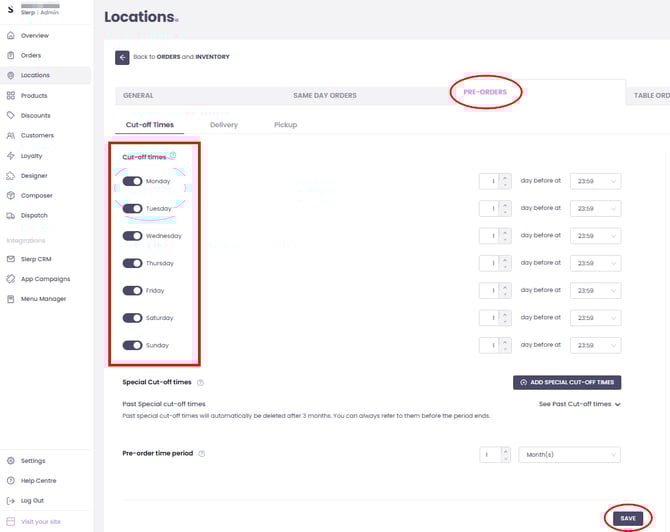Expand See Past Cut-off times

tap(579, 404)
